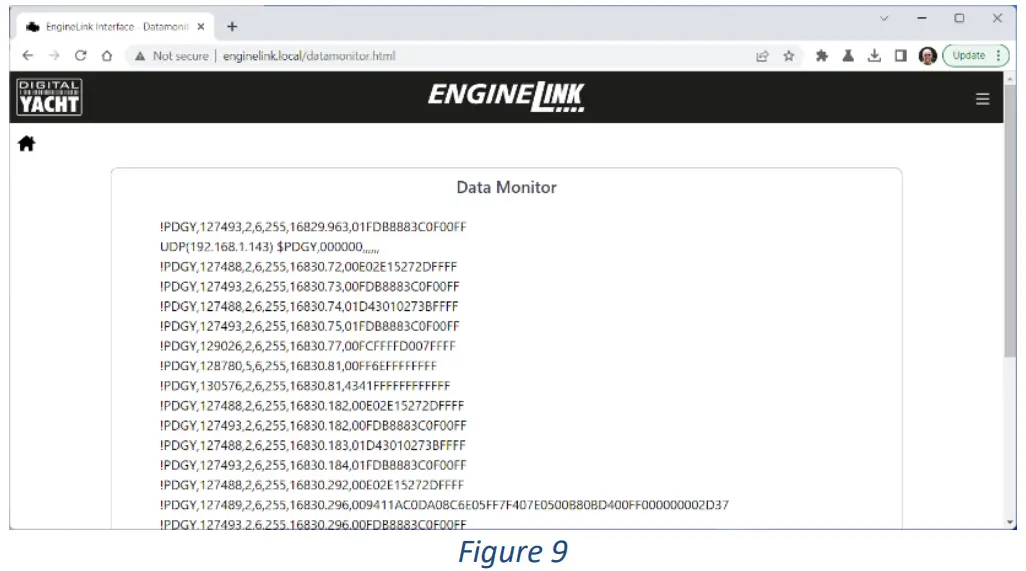Viewport: 1026px width, 571px height.
Task: Click the Update browser button
Action: click(968, 56)
